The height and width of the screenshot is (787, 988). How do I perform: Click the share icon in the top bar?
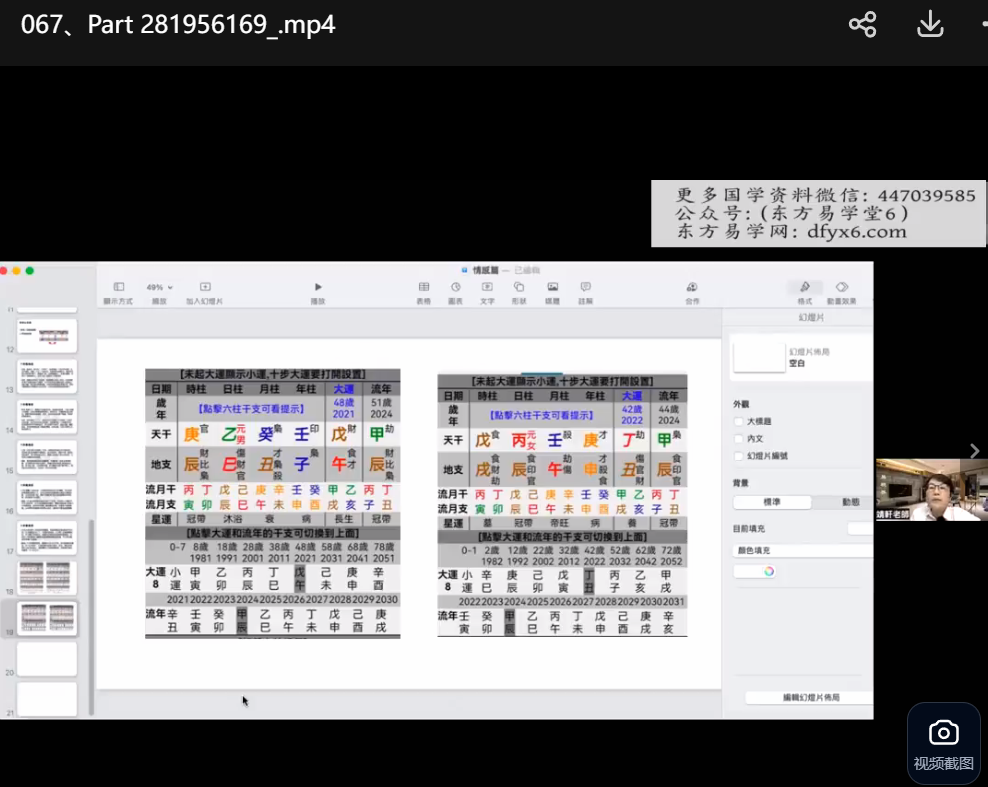862,25
